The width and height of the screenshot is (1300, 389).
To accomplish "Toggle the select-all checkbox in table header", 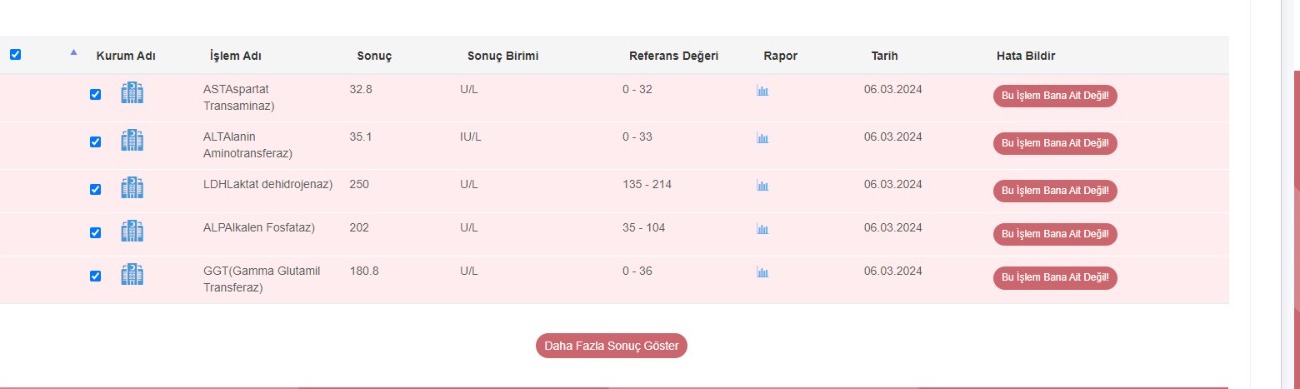I will point(15,55).
